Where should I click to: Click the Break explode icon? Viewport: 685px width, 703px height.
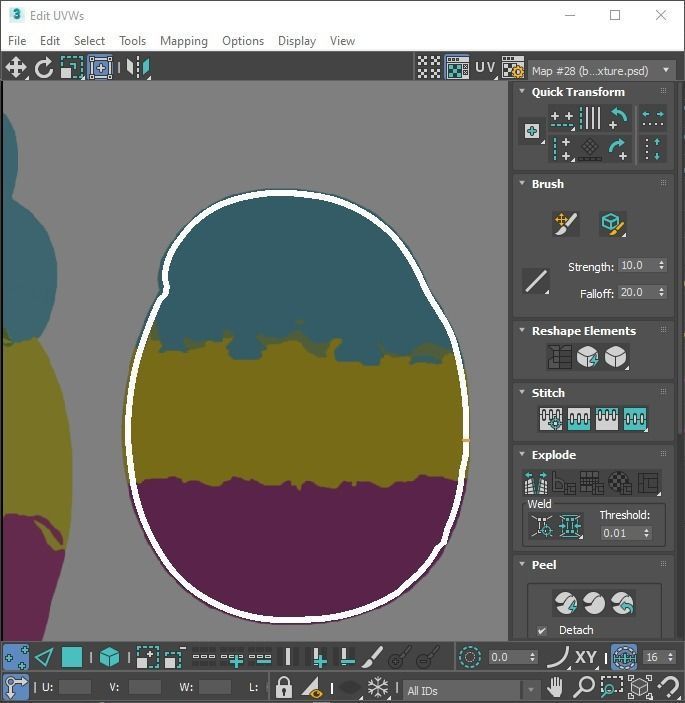point(535,482)
